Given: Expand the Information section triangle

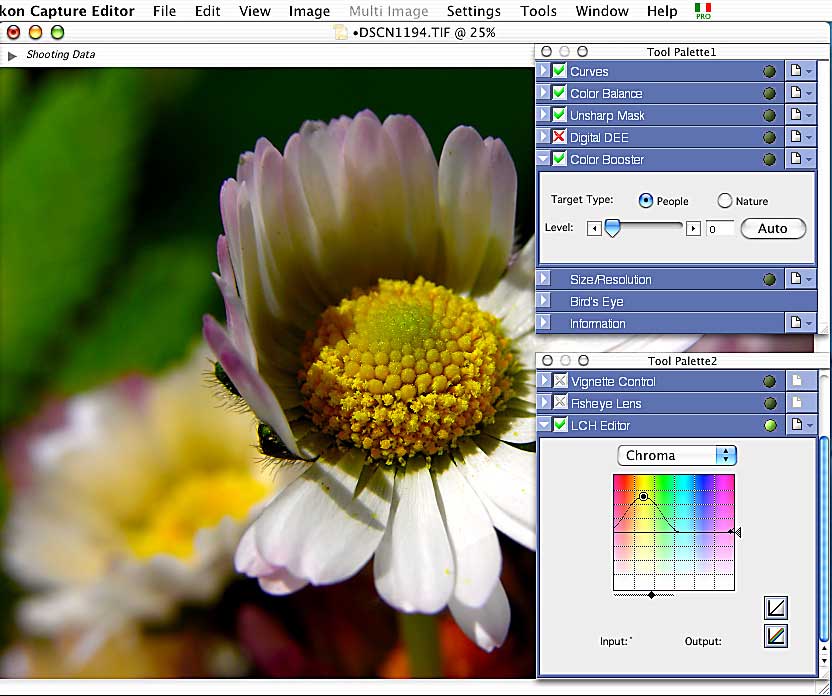Looking at the screenshot, I should point(543,323).
